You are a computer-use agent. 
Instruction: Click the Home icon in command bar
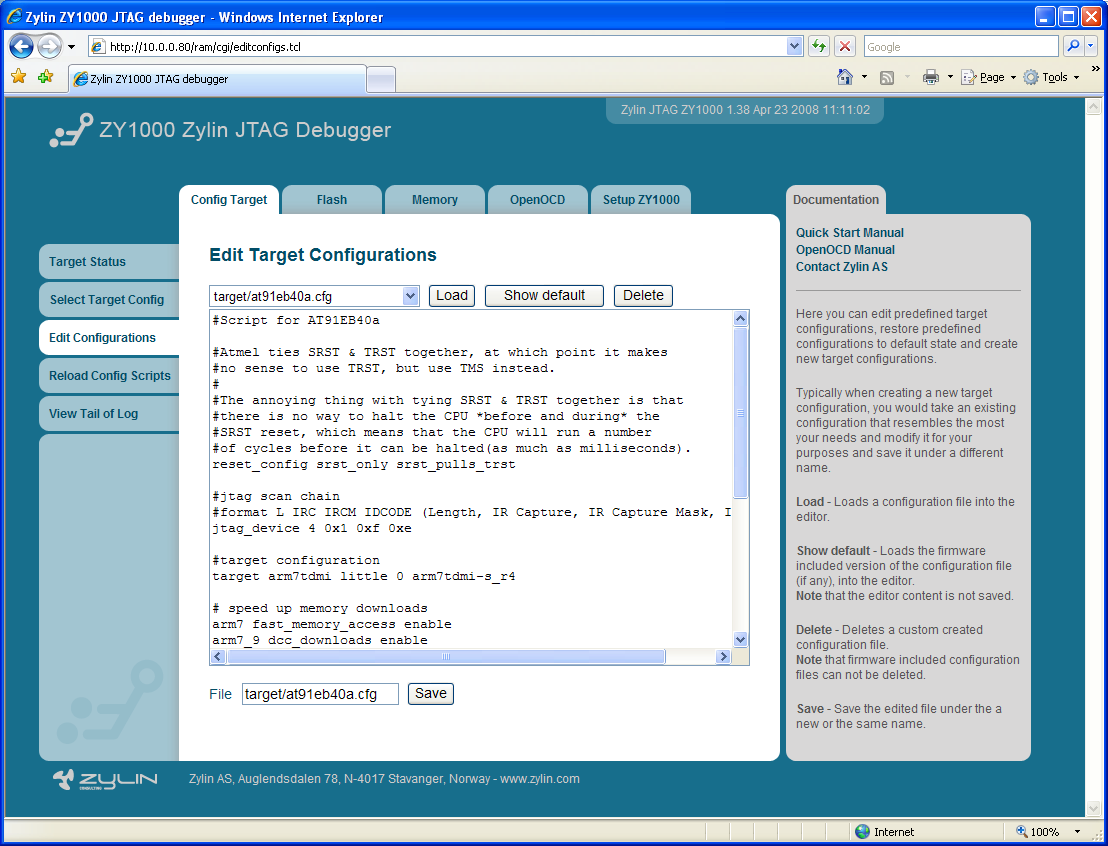click(844, 77)
